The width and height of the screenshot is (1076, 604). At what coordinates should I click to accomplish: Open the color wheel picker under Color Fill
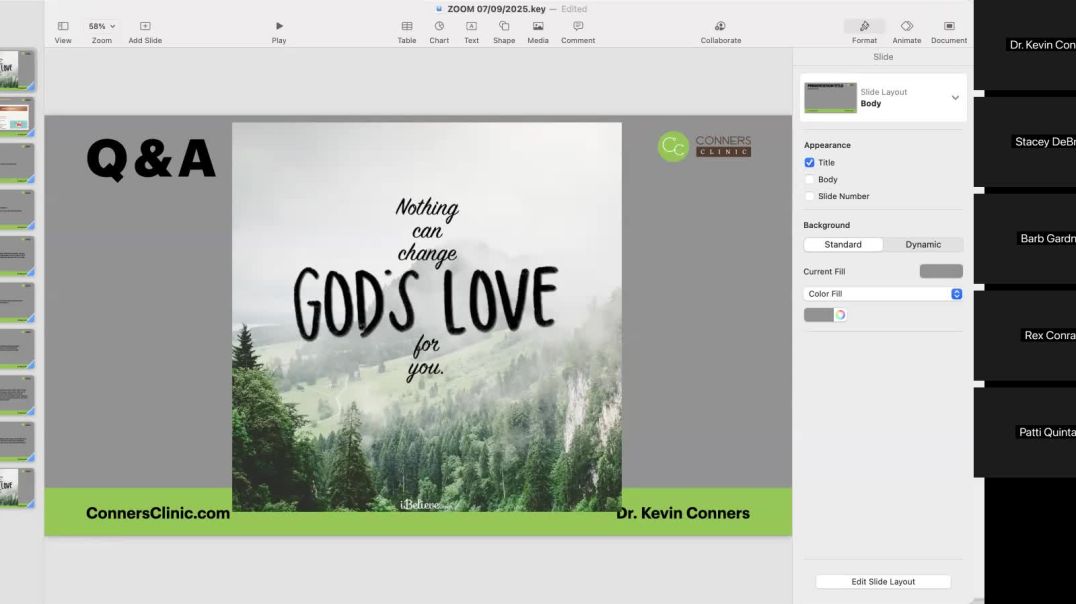840,315
